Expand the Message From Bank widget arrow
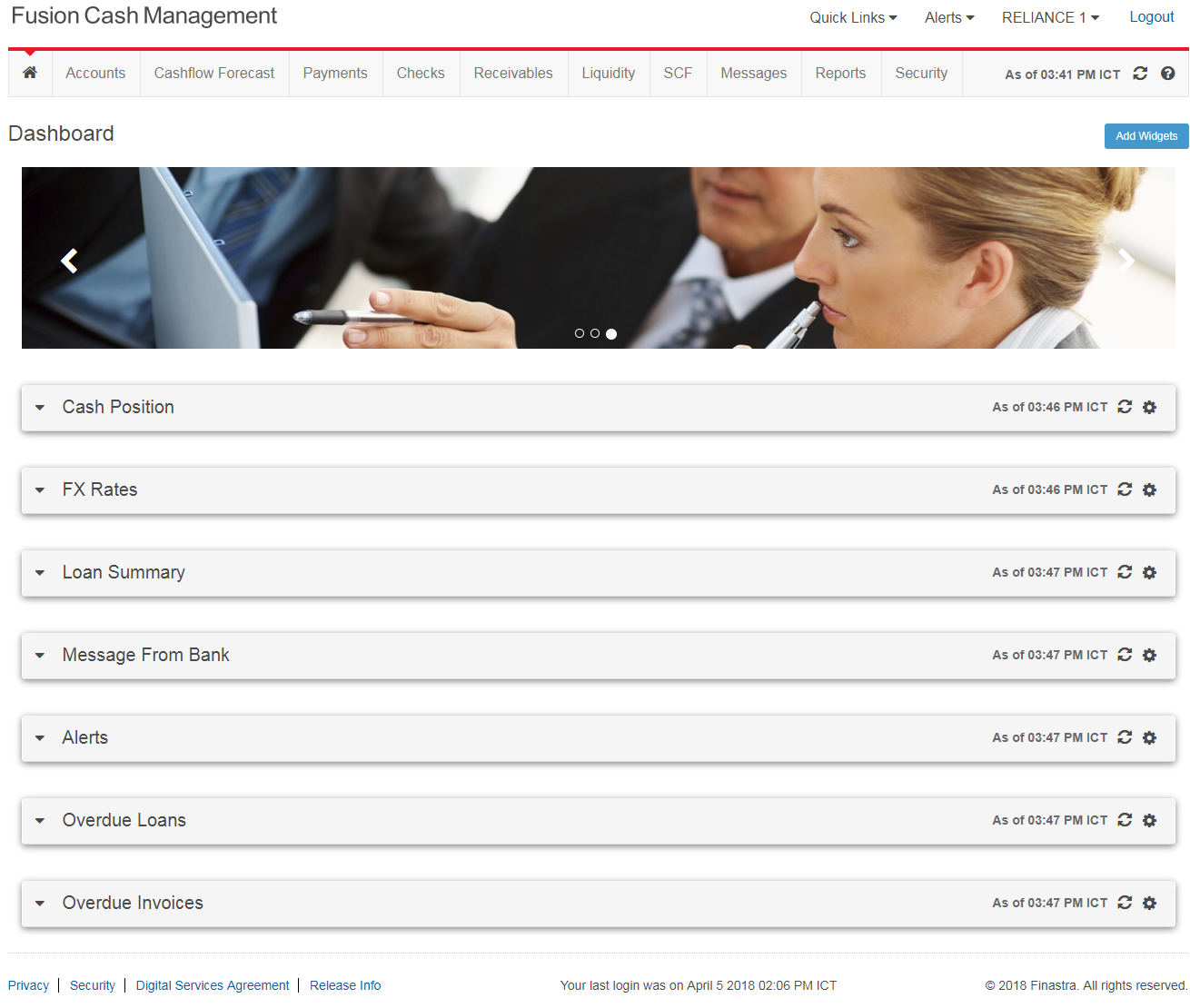1190x1008 pixels. 40,656
